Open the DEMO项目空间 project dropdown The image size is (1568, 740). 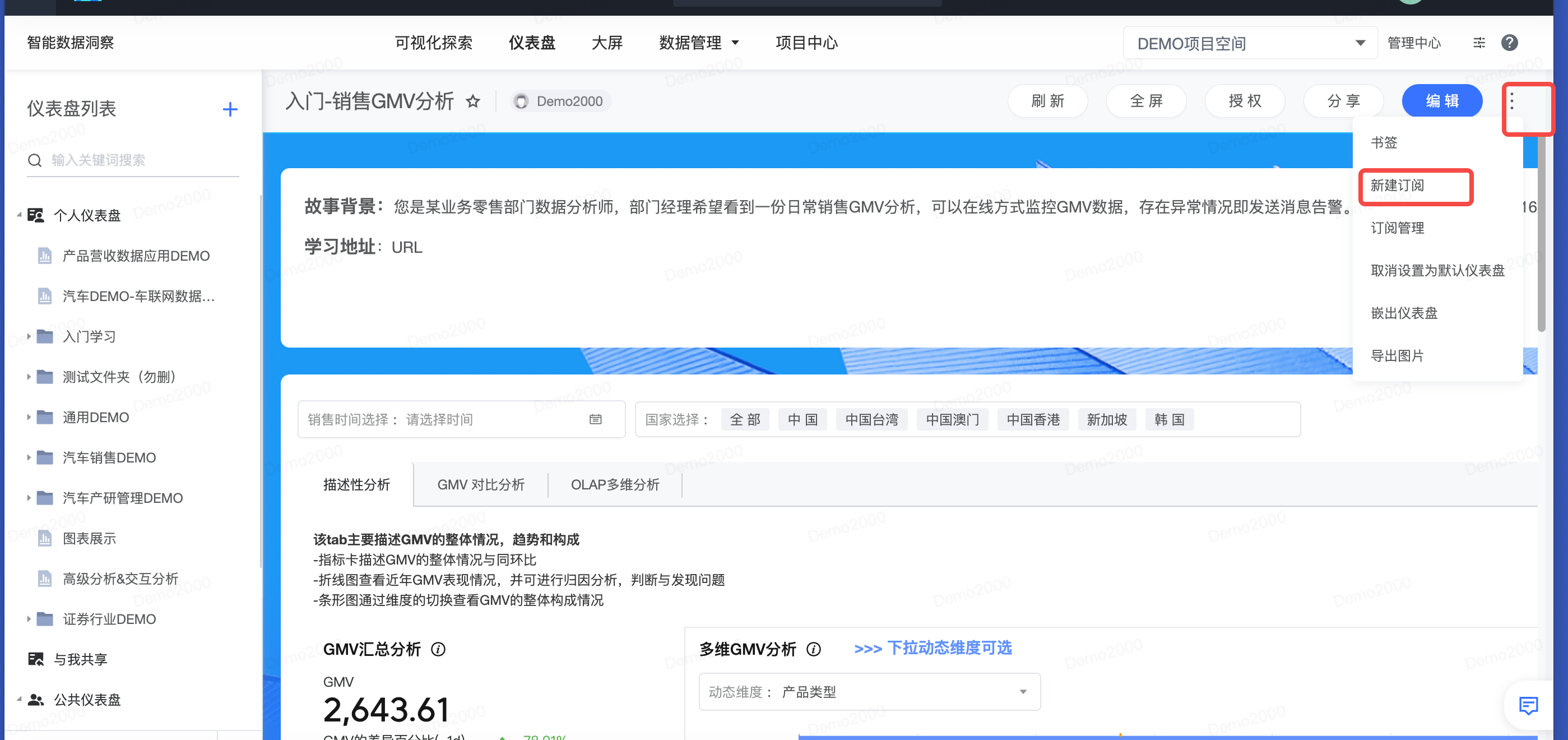pyautogui.click(x=1250, y=43)
